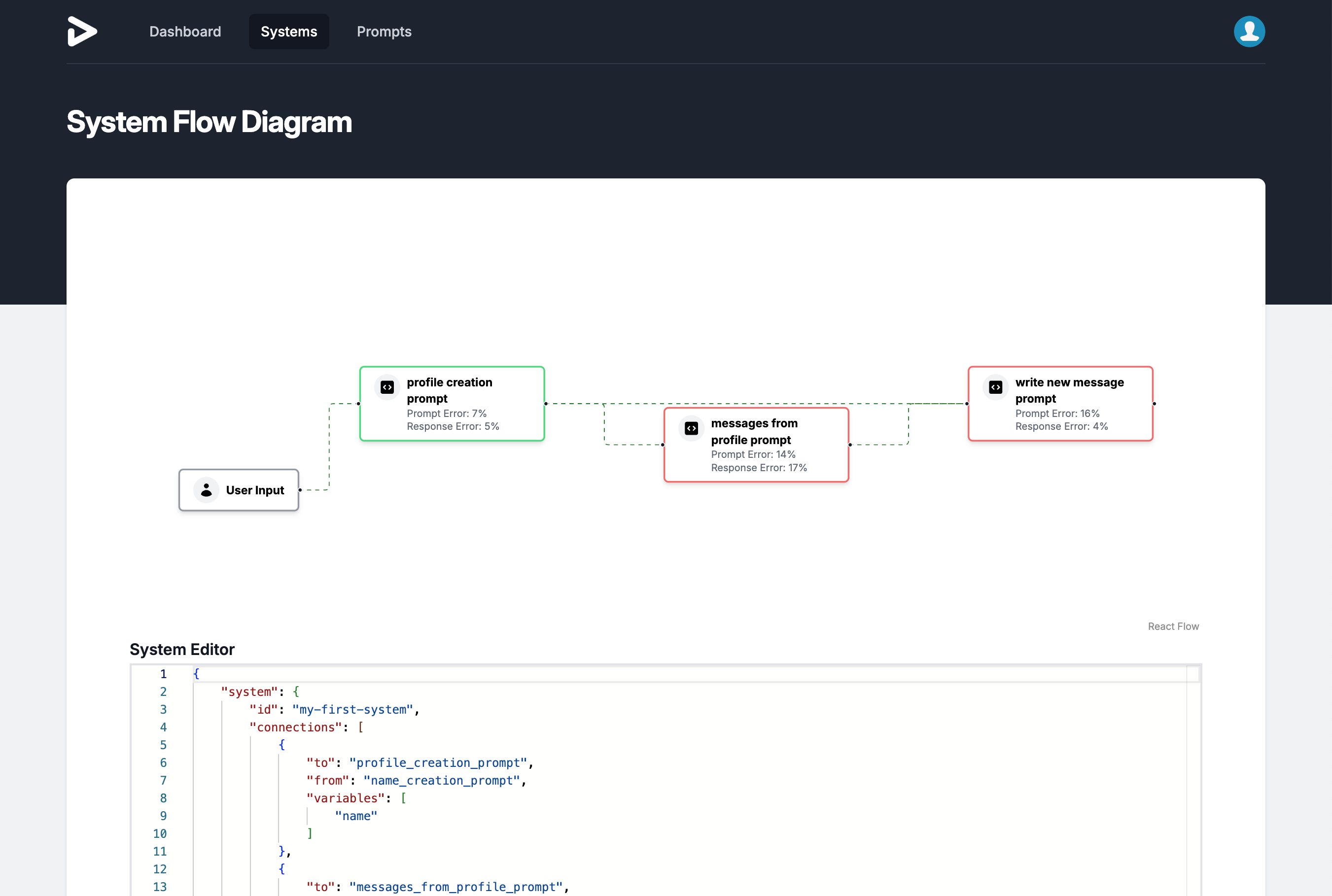Viewport: 1332px width, 896px height.
Task: Click the app logo in the header
Action: click(82, 32)
